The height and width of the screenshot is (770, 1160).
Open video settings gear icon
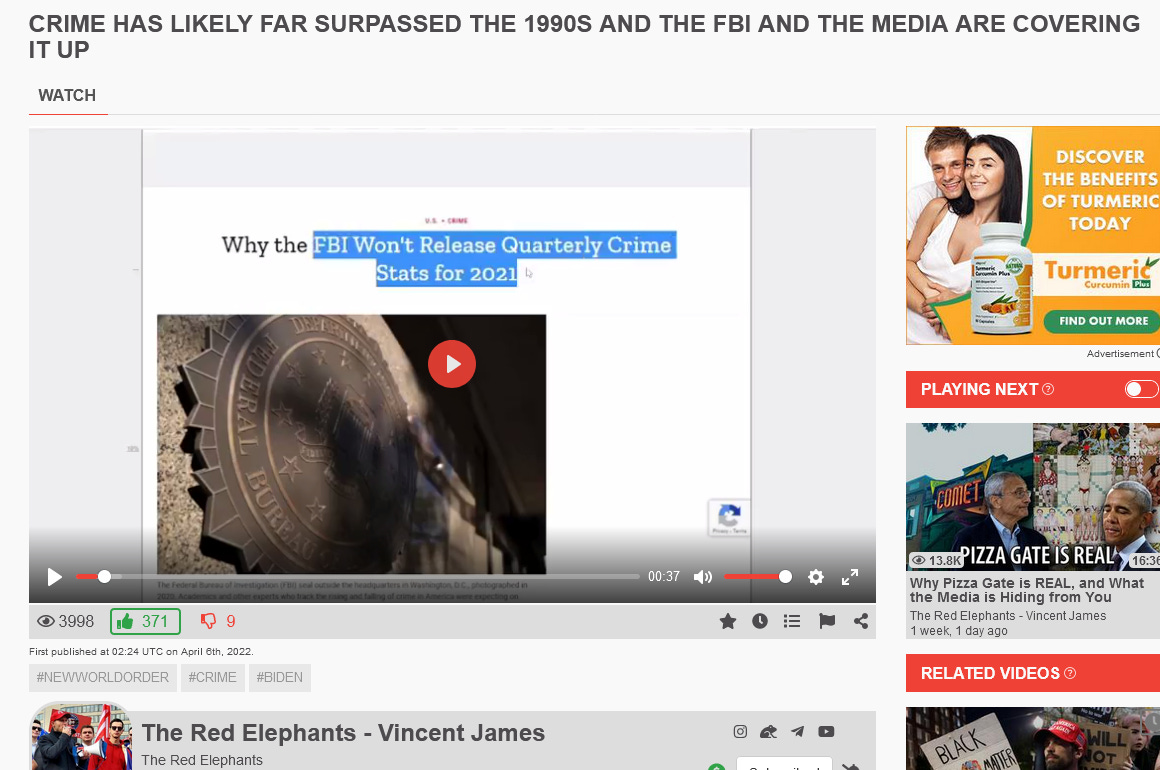[x=815, y=577]
